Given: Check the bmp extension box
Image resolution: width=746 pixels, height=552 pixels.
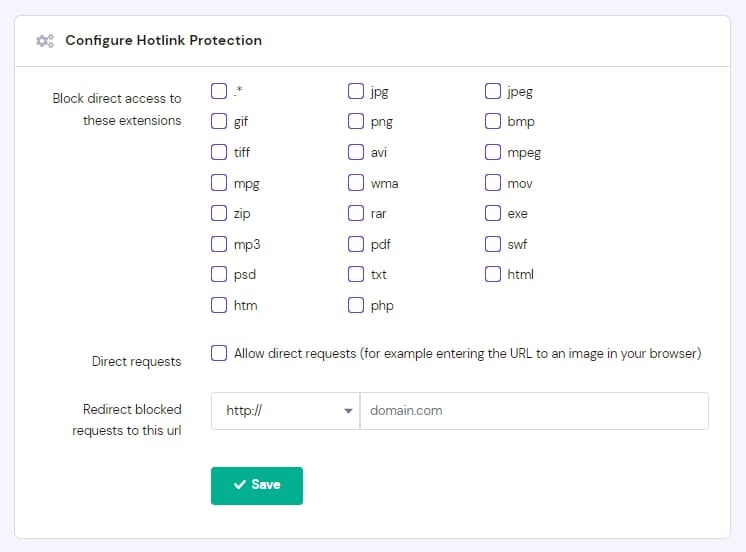Looking at the screenshot, I should point(493,122).
